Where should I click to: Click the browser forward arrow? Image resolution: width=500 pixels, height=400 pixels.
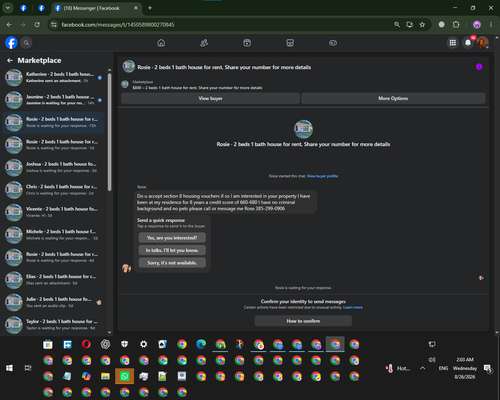[23, 25]
